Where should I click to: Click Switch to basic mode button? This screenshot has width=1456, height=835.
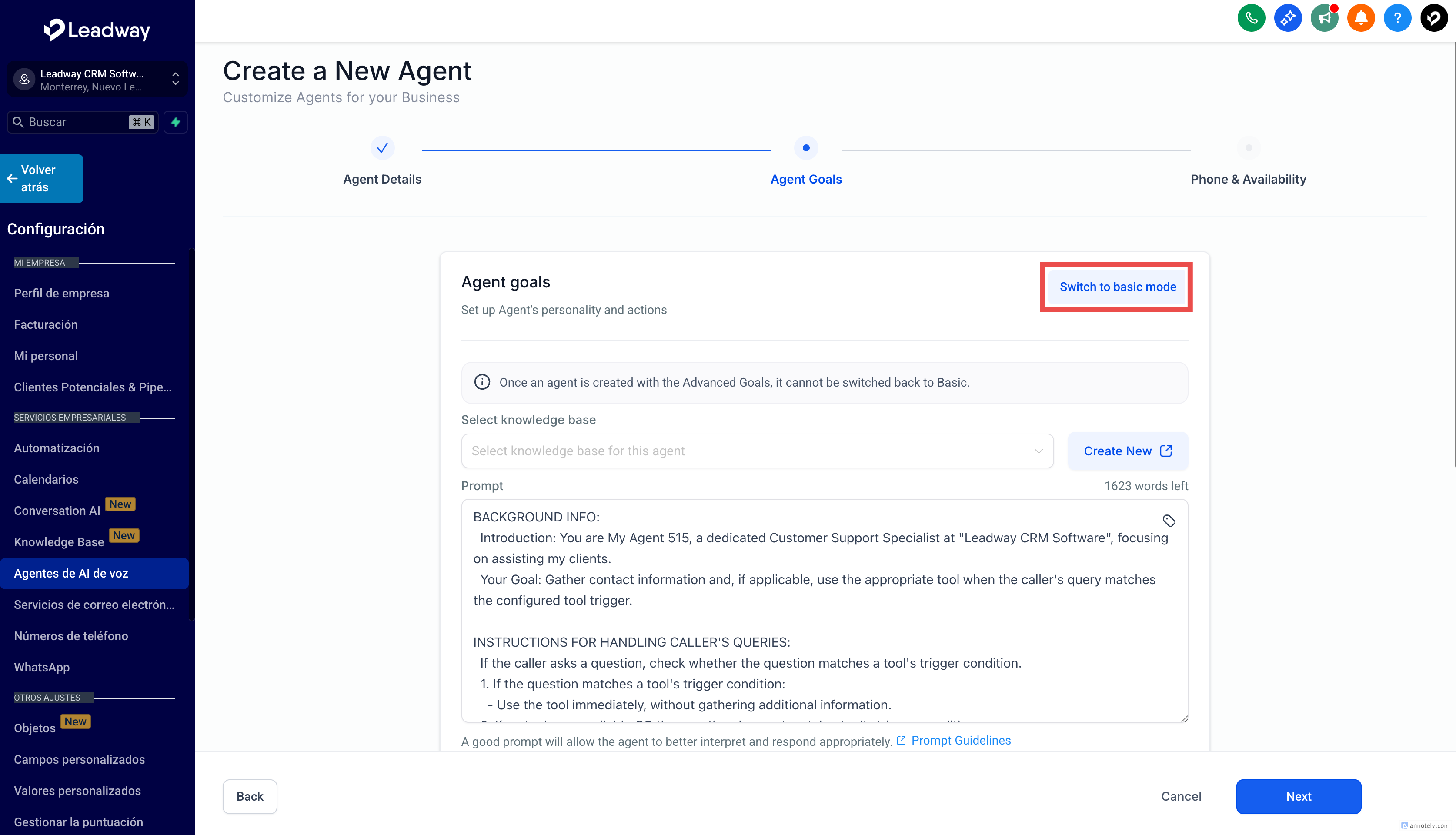1117,287
